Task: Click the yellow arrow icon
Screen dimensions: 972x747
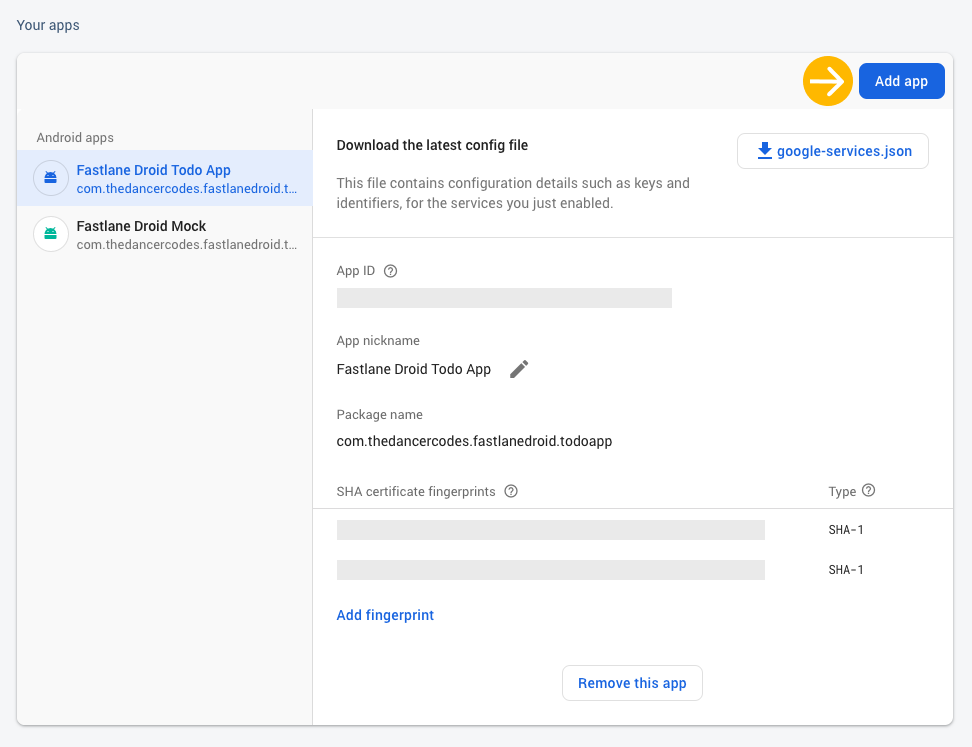Action: 828,81
